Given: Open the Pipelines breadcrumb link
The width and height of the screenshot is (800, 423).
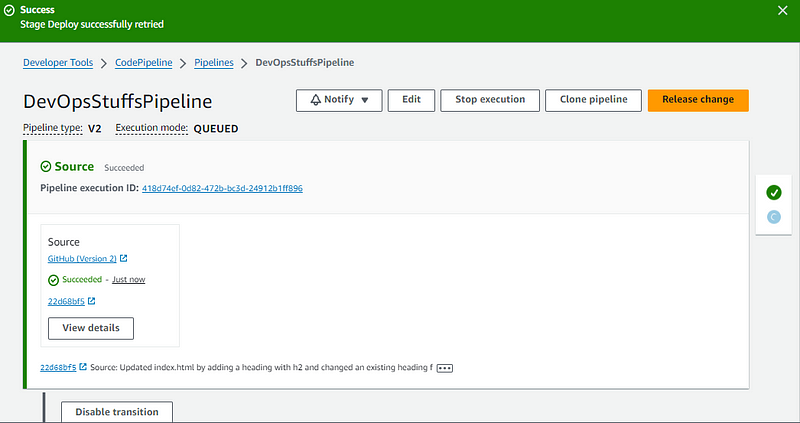Looking at the screenshot, I should pyautogui.click(x=214, y=62).
